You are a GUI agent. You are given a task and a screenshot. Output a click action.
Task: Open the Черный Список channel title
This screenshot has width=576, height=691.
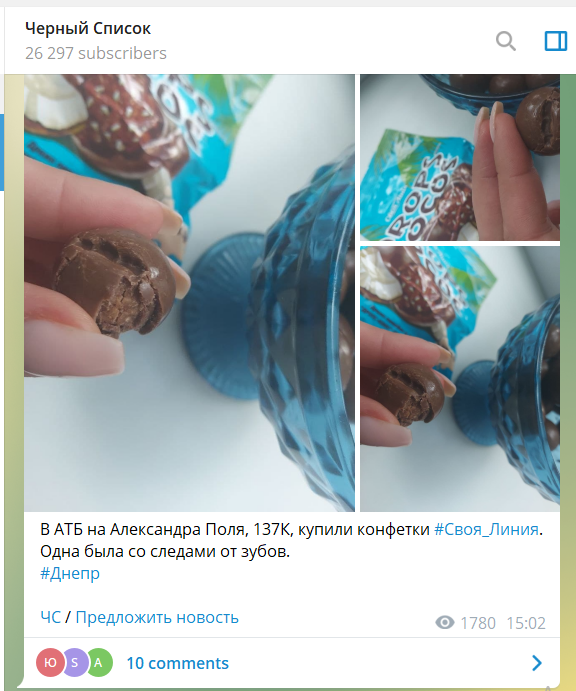[x=88, y=29]
